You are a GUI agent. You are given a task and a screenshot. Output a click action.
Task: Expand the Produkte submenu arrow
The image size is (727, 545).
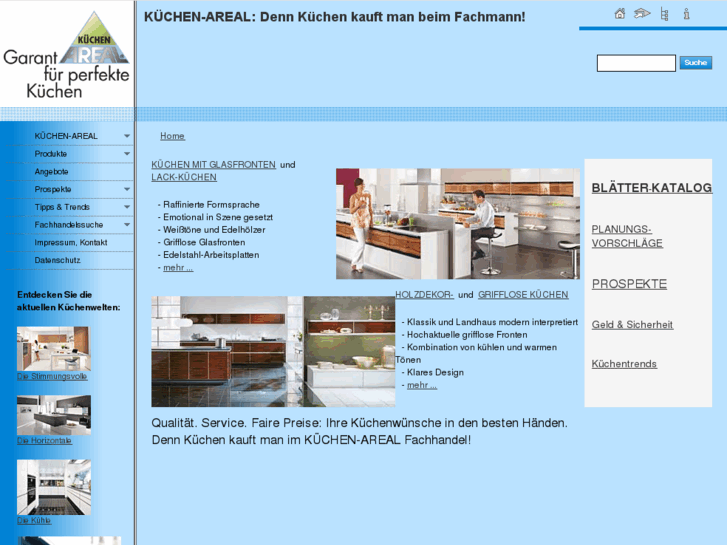click(x=127, y=154)
